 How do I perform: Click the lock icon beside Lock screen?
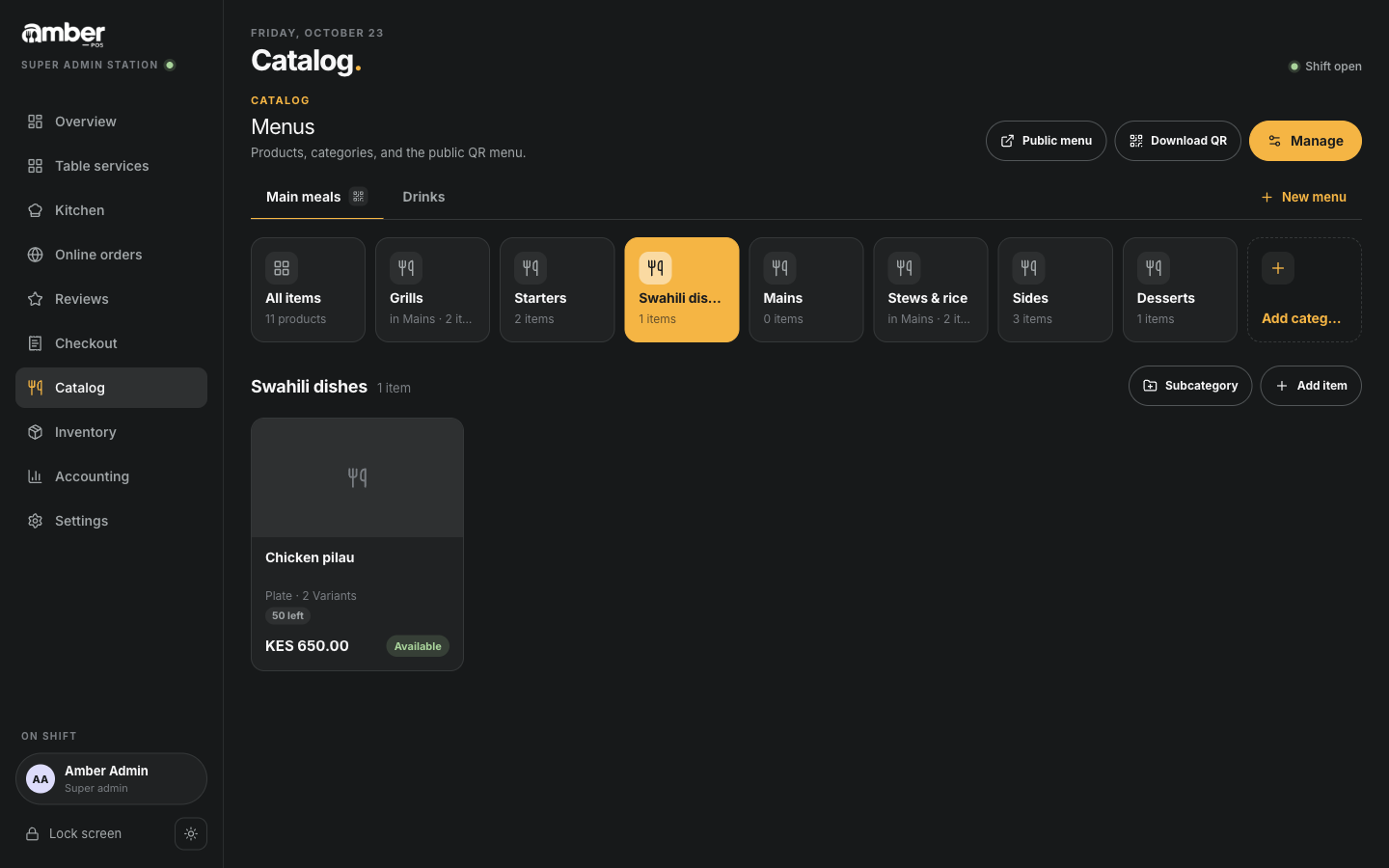[32, 834]
